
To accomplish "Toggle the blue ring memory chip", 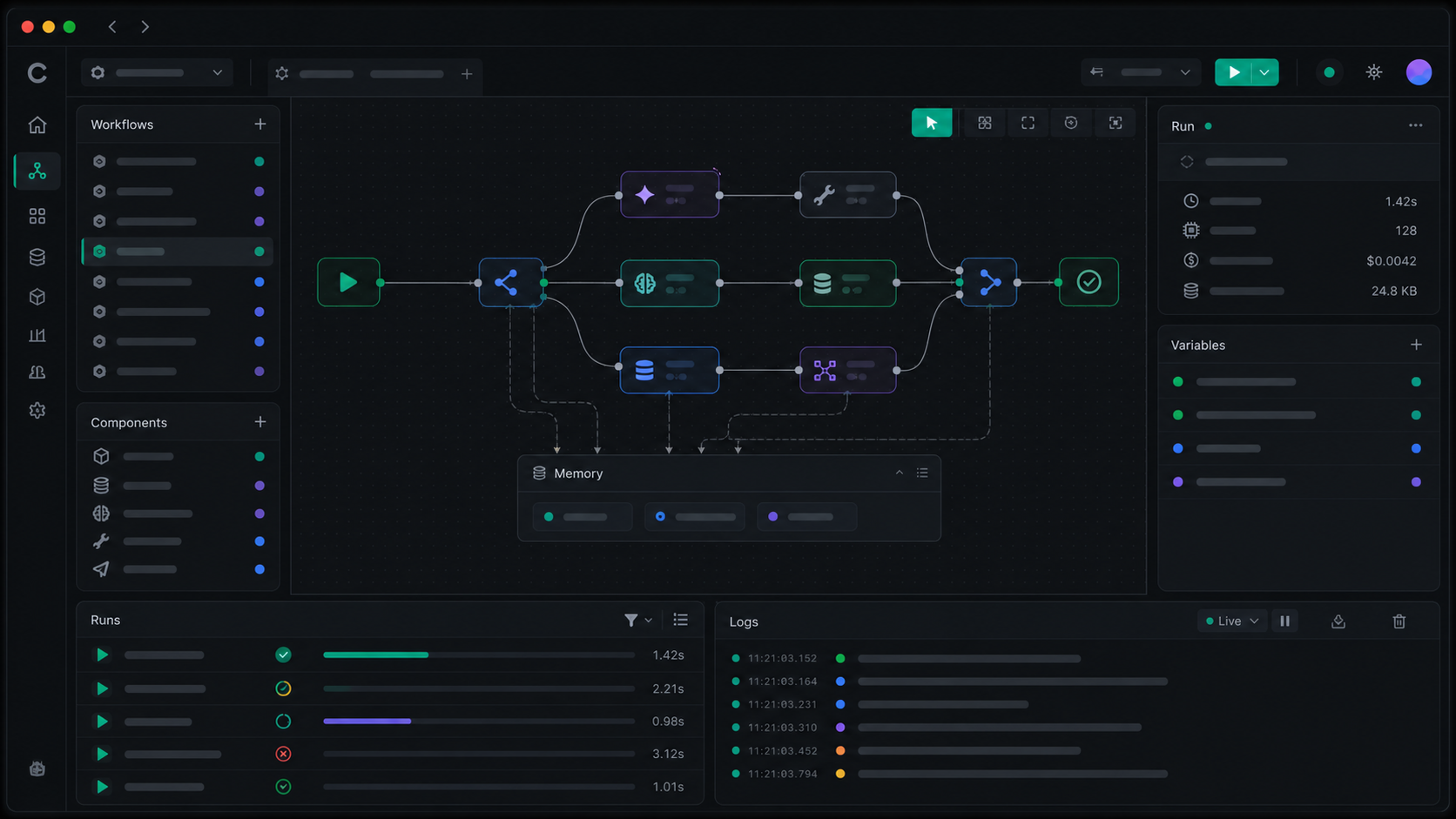I will point(695,517).
